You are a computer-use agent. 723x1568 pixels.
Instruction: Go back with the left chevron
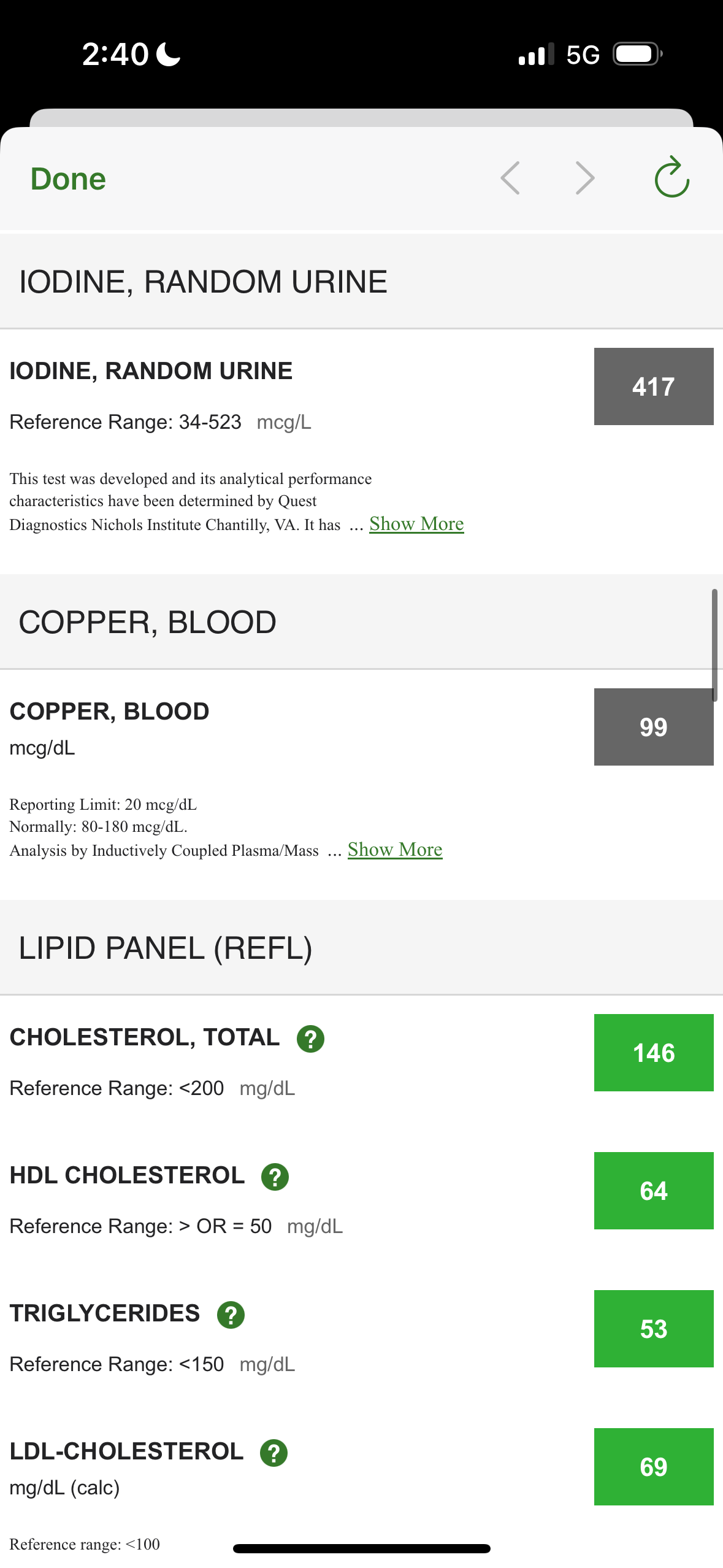point(510,178)
